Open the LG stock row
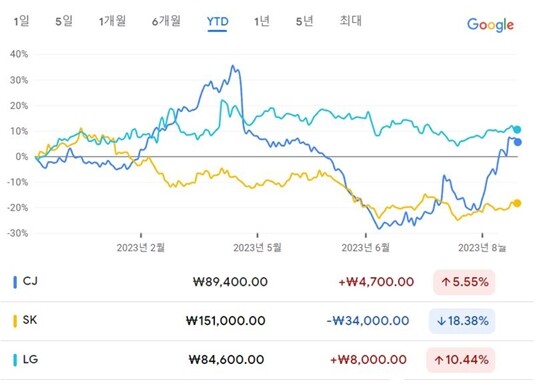Viewport: 540px width, 387px height. 267,360
